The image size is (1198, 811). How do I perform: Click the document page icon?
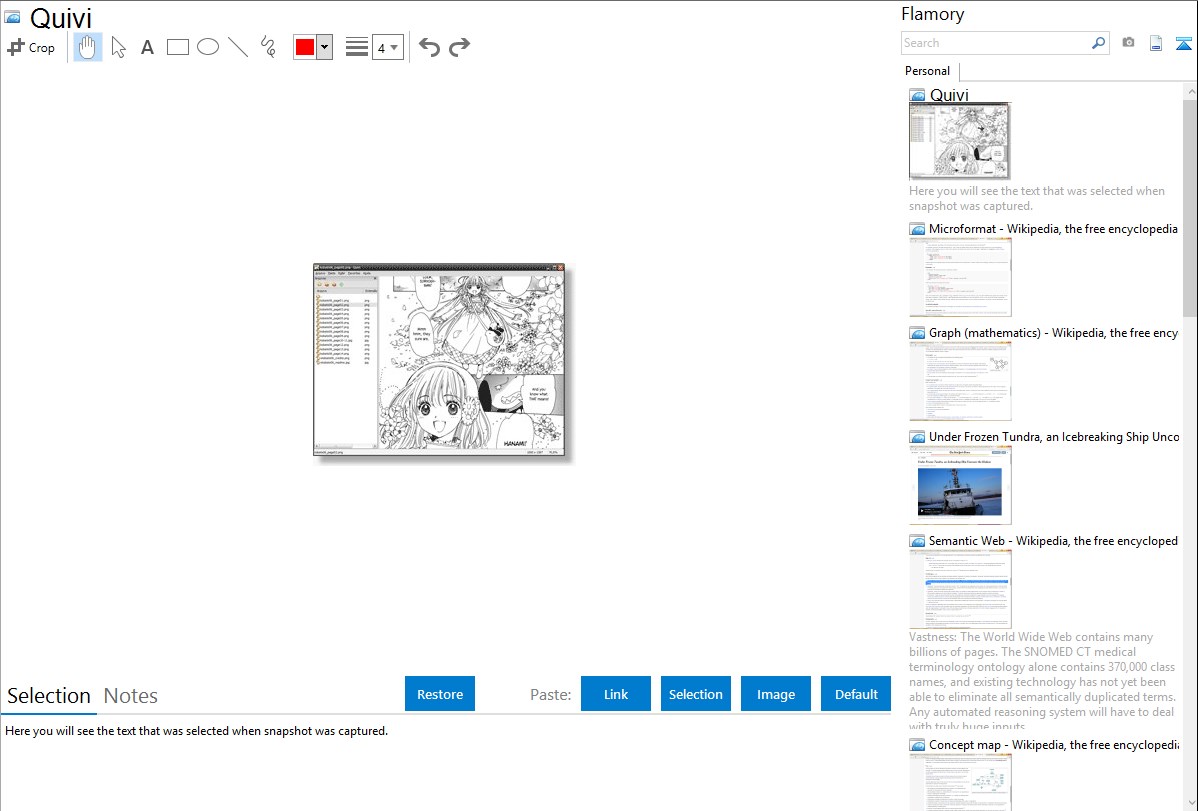pyautogui.click(x=1156, y=43)
